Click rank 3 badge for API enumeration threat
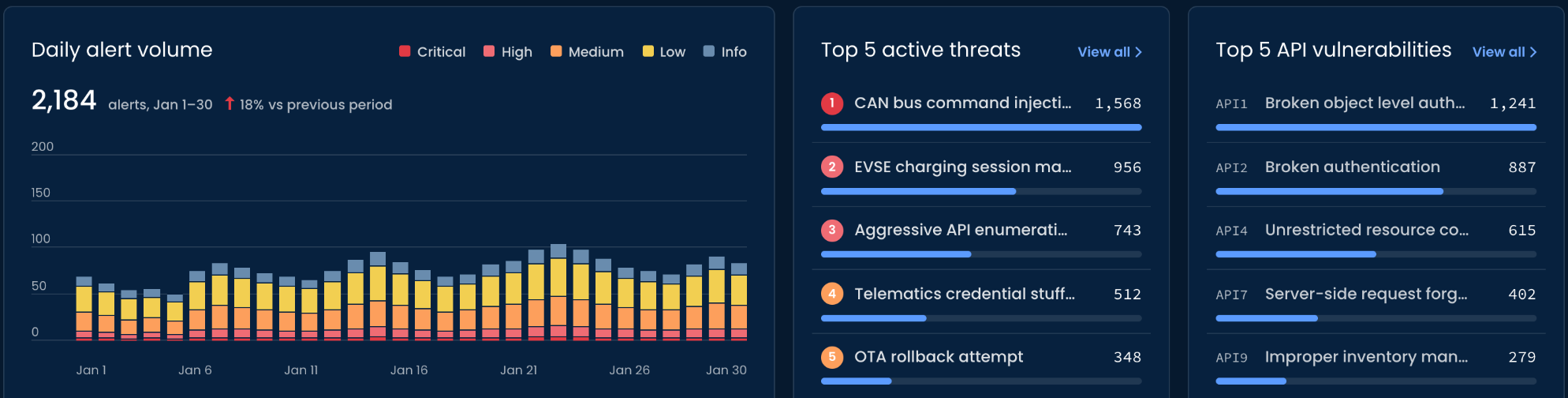 pyautogui.click(x=832, y=230)
